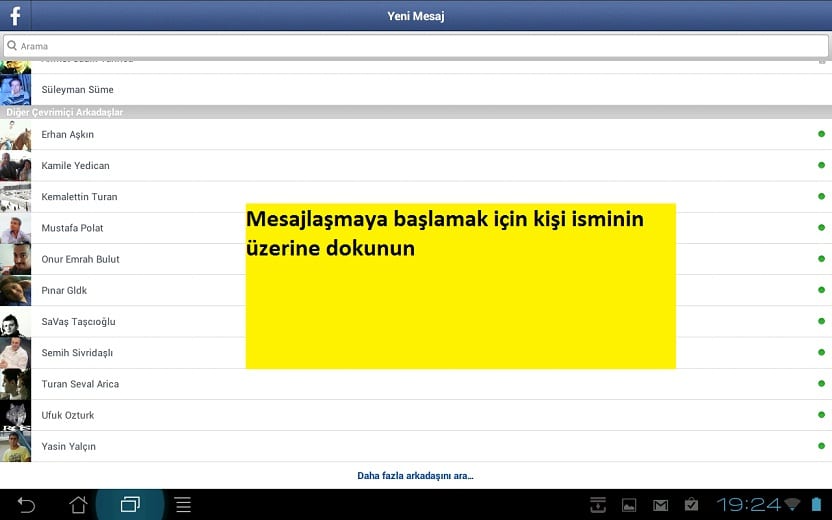Pick Mustafa Polat from the list
Screen dimensions: 832x520
[x=416, y=228]
